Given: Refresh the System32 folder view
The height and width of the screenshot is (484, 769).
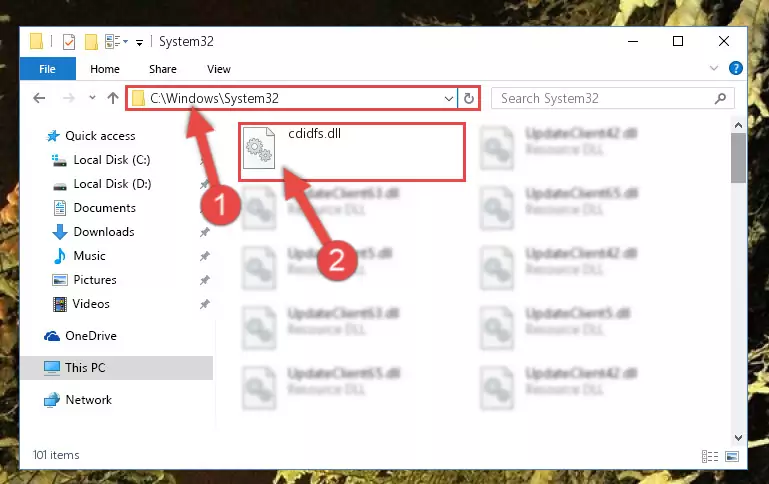Looking at the screenshot, I should (469, 99).
